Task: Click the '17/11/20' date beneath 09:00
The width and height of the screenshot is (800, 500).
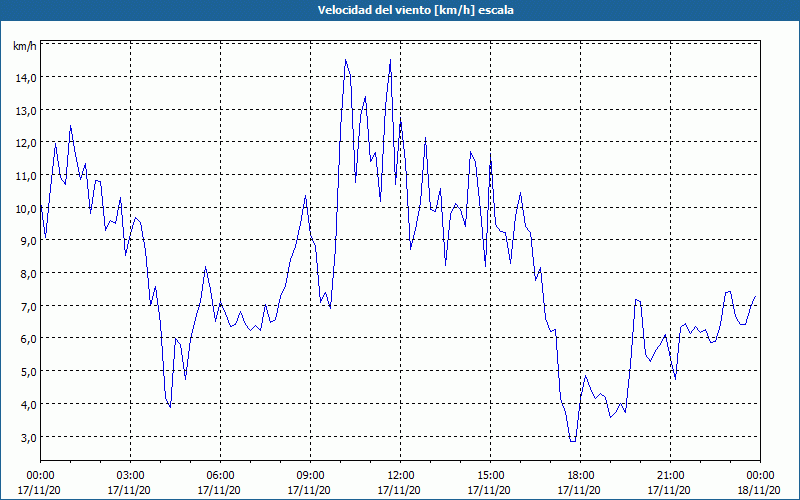Action: tap(309, 490)
